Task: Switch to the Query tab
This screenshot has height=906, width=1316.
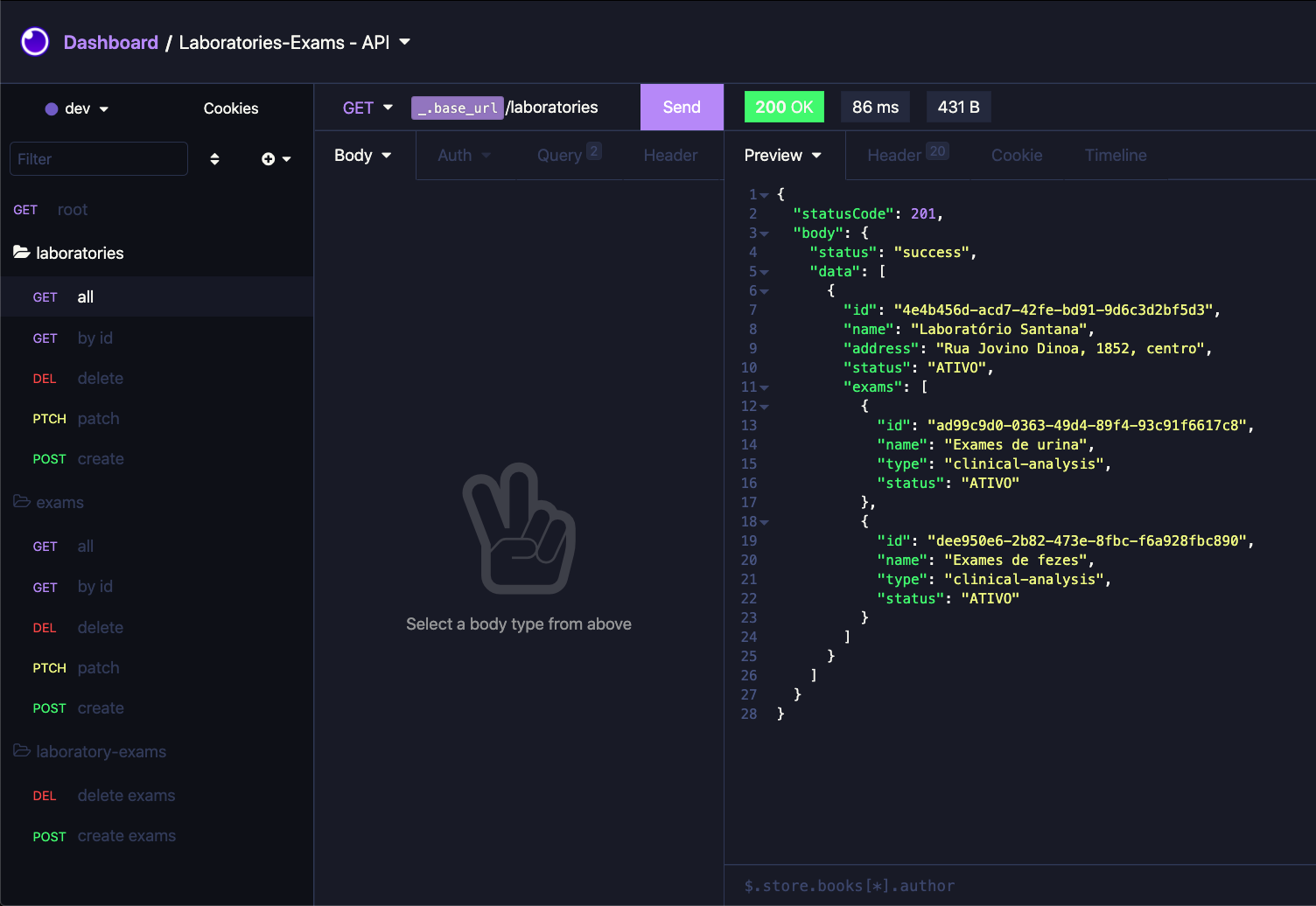Action: (x=569, y=155)
